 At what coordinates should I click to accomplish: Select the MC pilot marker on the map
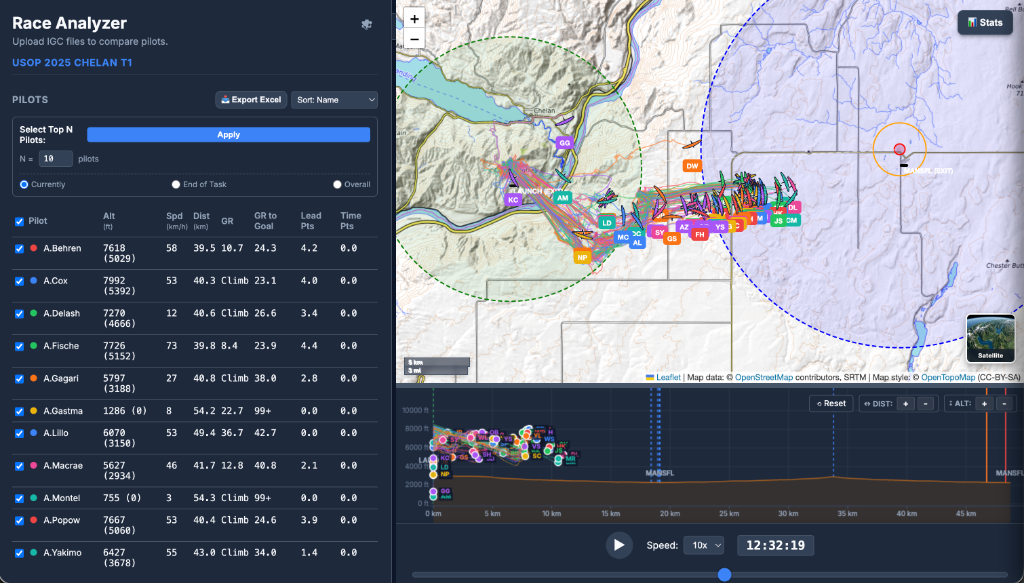622,237
